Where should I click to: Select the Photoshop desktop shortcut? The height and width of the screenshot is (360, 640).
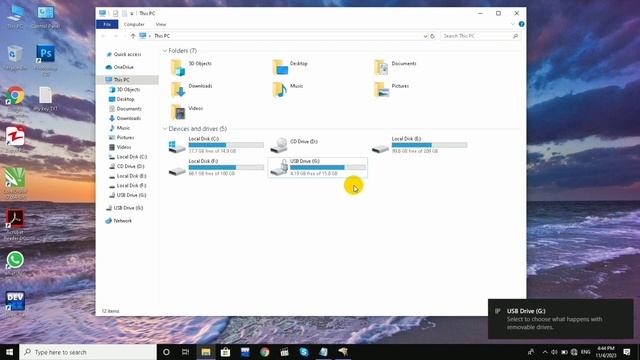click(46, 60)
